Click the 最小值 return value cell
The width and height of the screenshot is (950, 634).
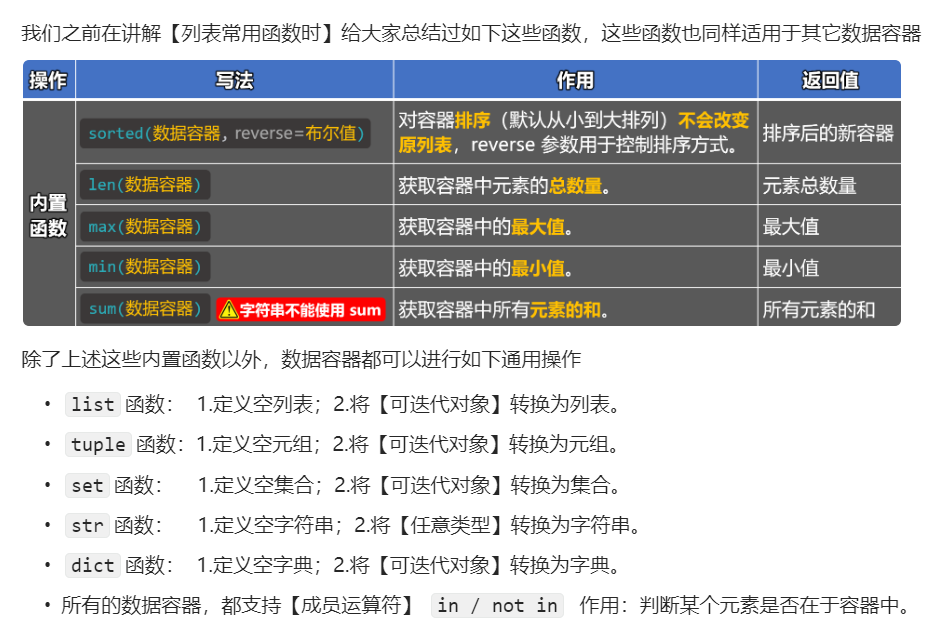tap(829, 267)
